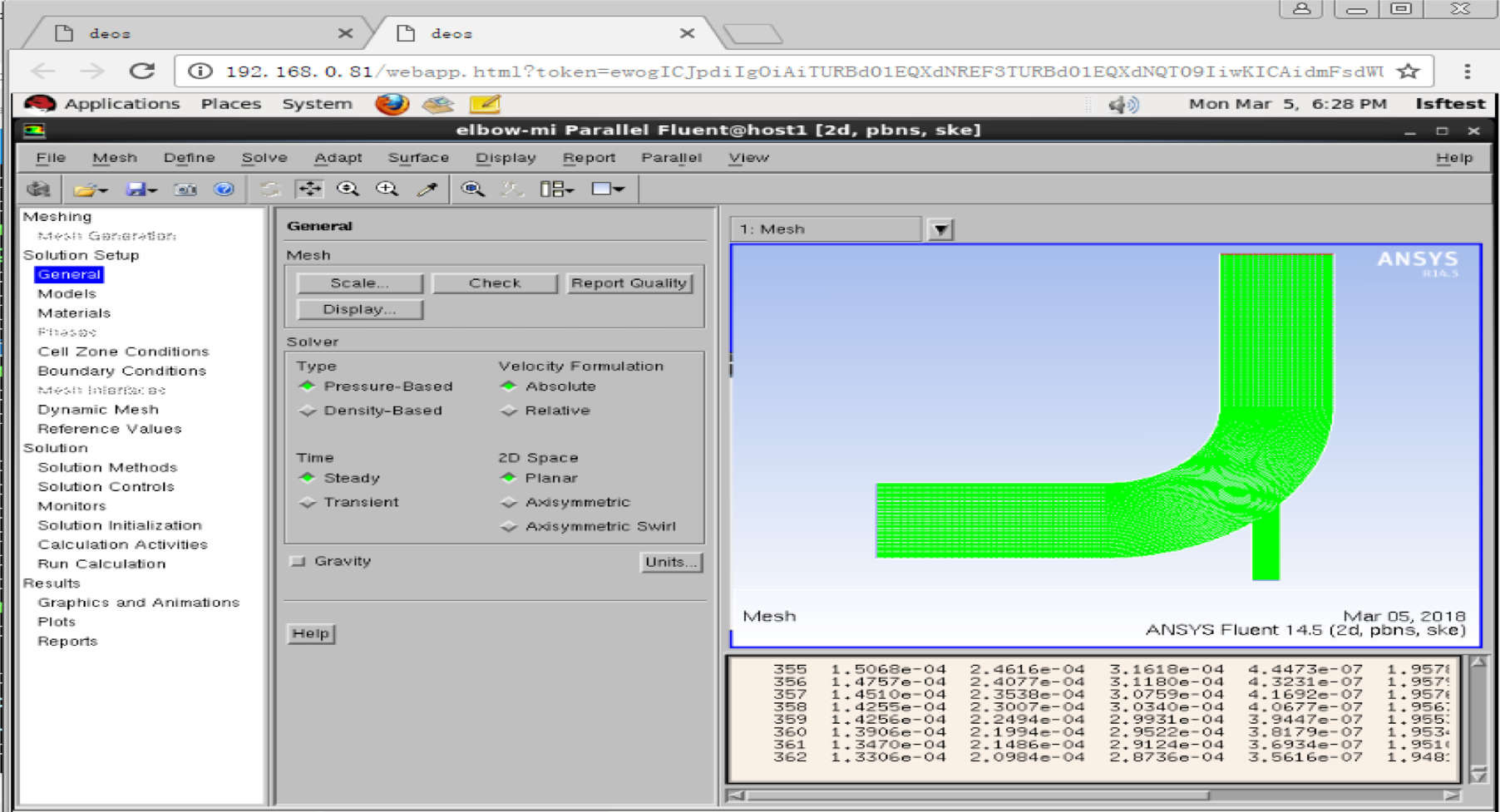1500x812 pixels.
Task: Open the folder (read file) toolbar icon
Action: (85, 189)
